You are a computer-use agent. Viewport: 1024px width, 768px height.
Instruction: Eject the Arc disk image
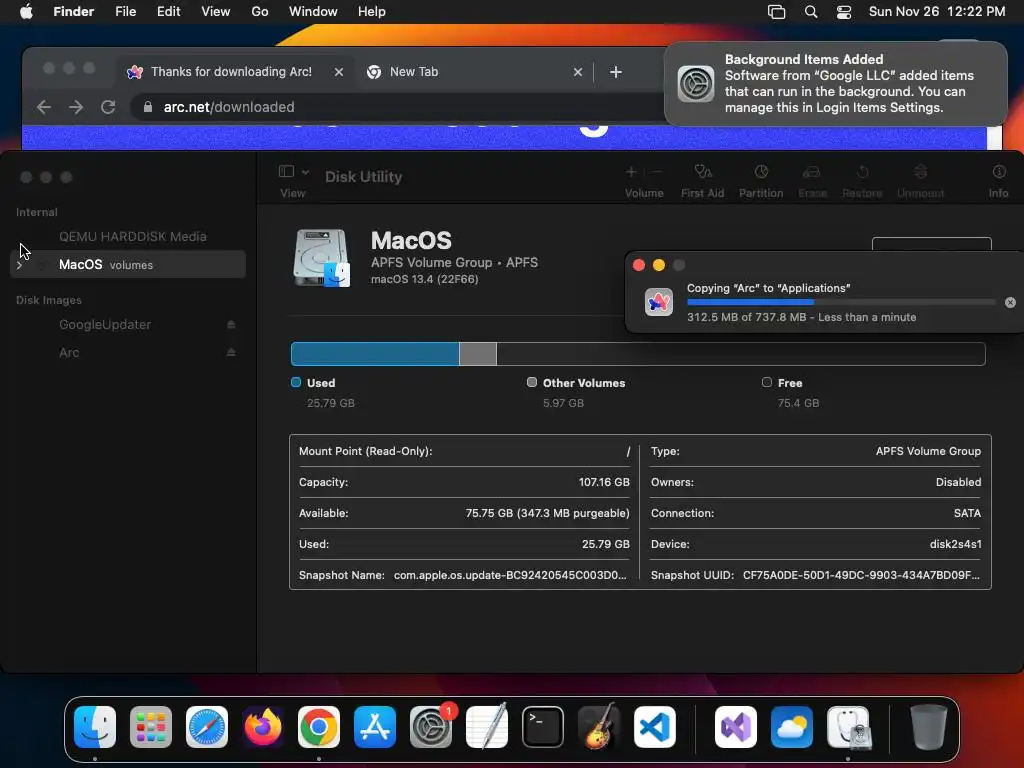231,353
